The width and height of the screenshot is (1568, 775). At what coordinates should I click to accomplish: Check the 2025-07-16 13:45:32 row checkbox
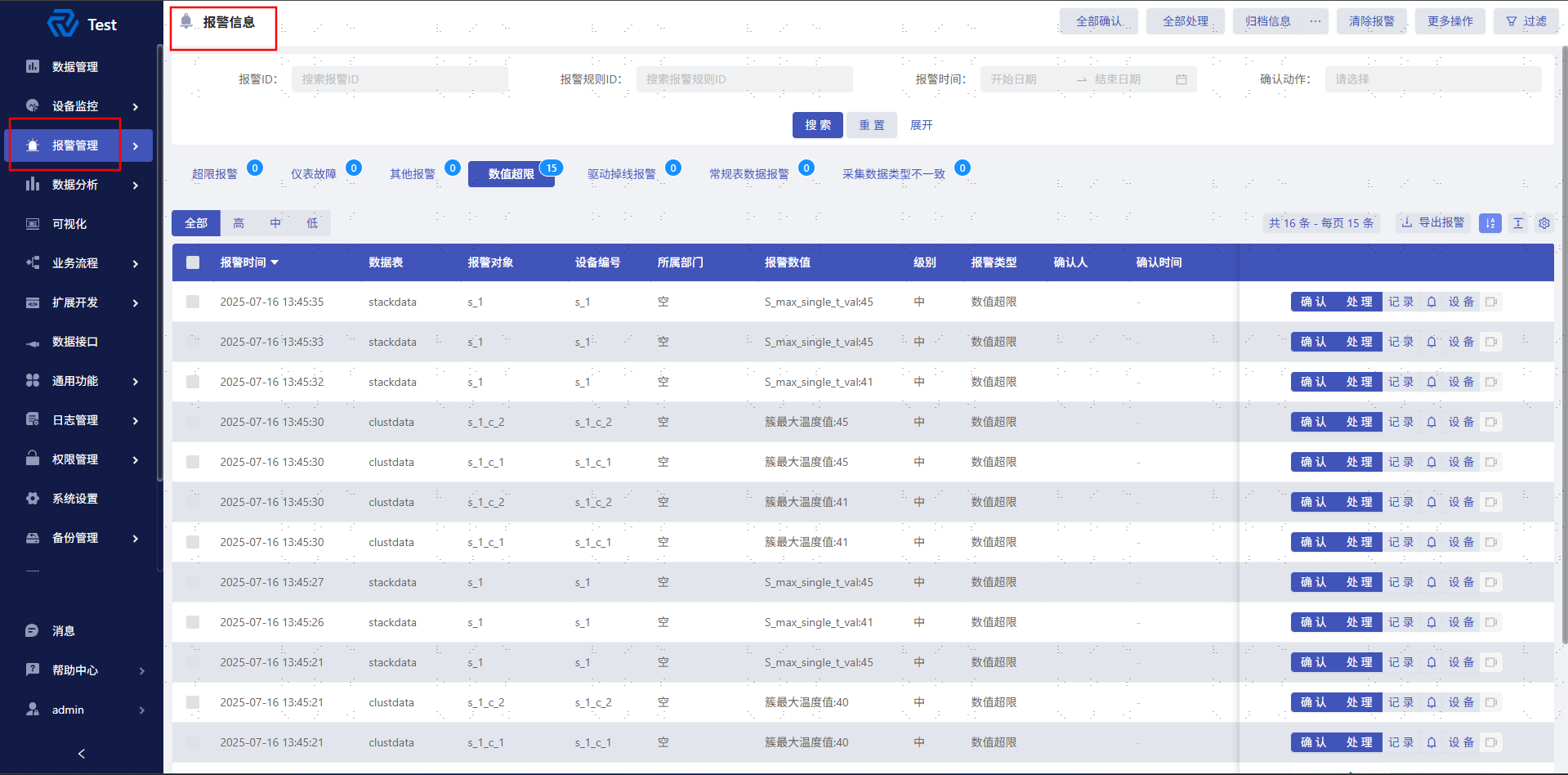click(x=193, y=382)
